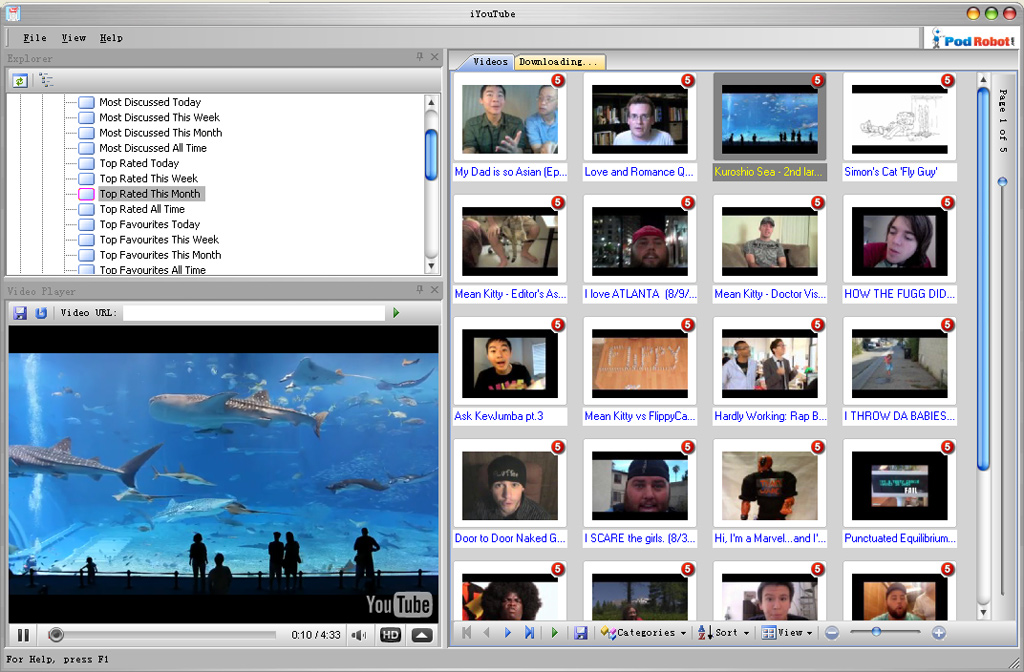Image resolution: width=1024 pixels, height=672 pixels.
Task: Pin the Explorer panel
Action: pos(420,57)
